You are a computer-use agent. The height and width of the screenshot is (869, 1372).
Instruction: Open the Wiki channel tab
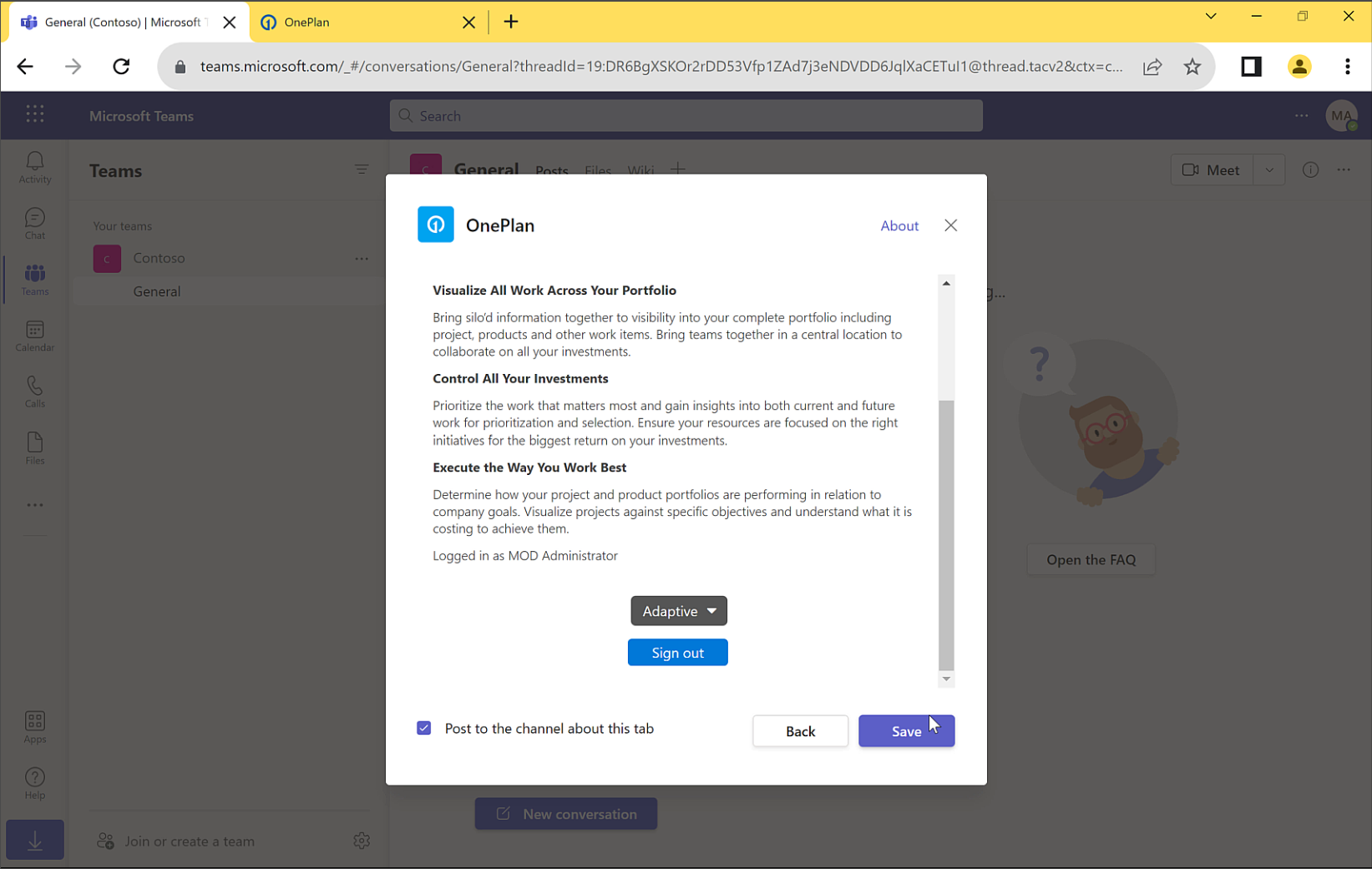point(640,169)
